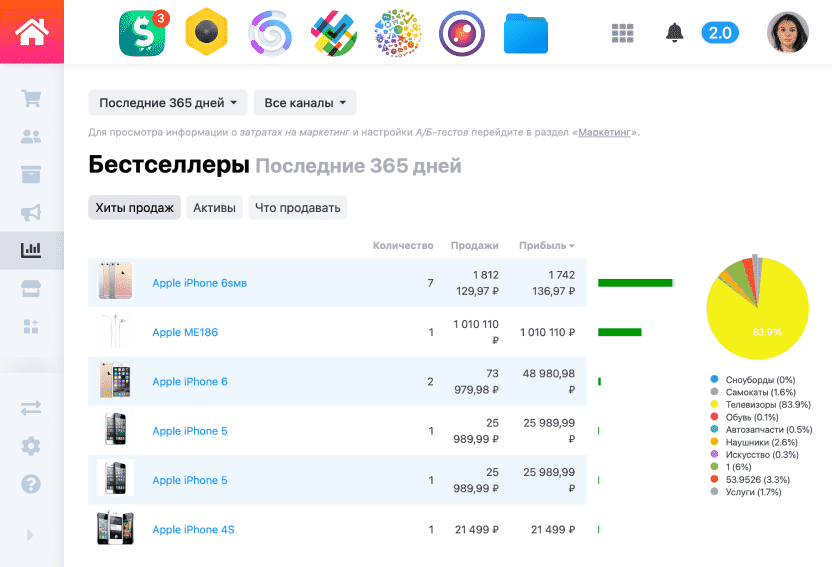Toggle Самокаты (1.6%) legend entry
Screen dimensions: 833x567
click(753, 392)
